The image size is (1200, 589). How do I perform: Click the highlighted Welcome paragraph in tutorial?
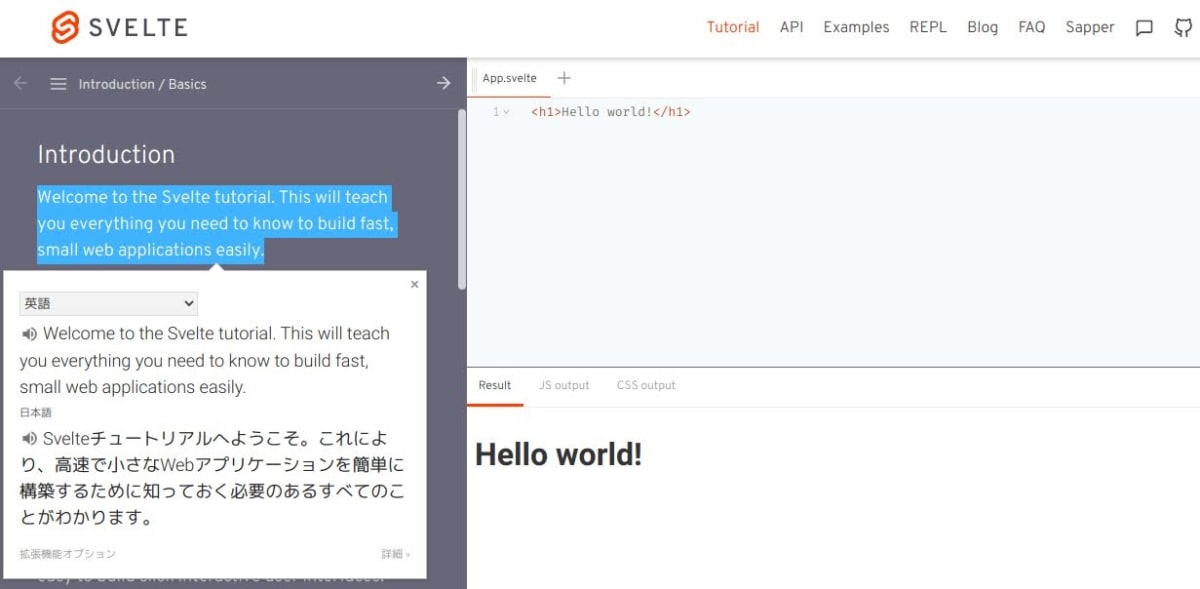pyautogui.click(x=216, y=223)
